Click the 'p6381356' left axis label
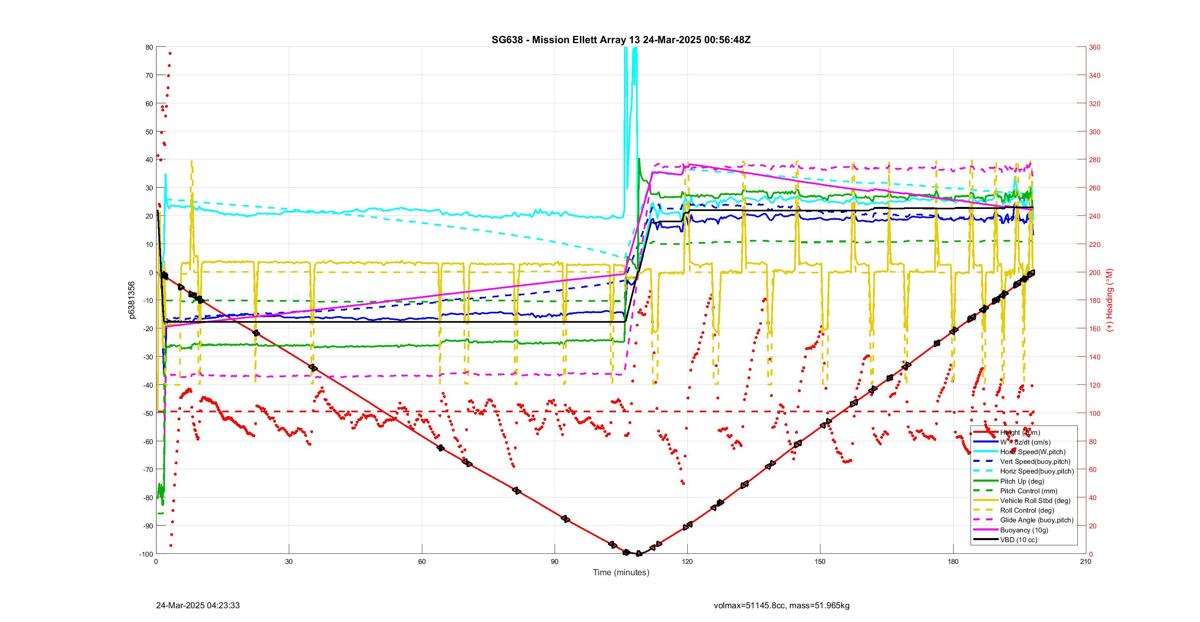 [131, 300]
